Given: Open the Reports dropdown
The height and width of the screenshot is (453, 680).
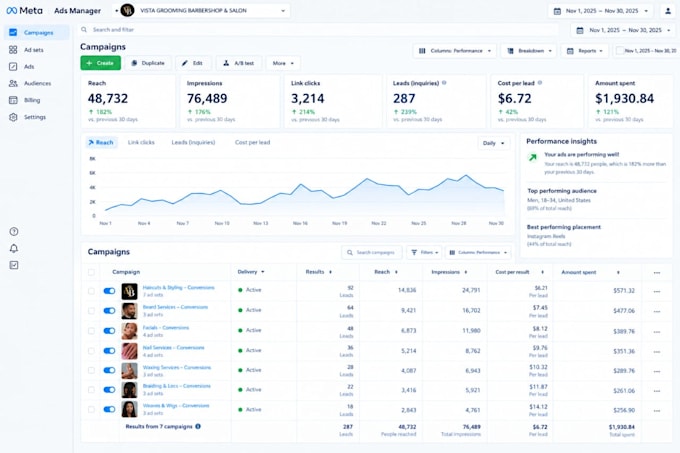Looking at the screenshot, I should pyautogui.click(x=585, y=51).
